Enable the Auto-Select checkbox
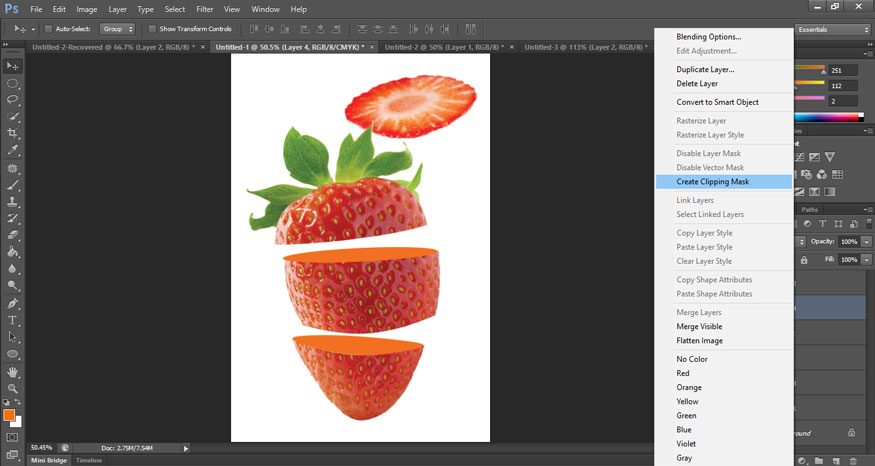This screenshot has height=466, width=875. [x=49, y=29]
